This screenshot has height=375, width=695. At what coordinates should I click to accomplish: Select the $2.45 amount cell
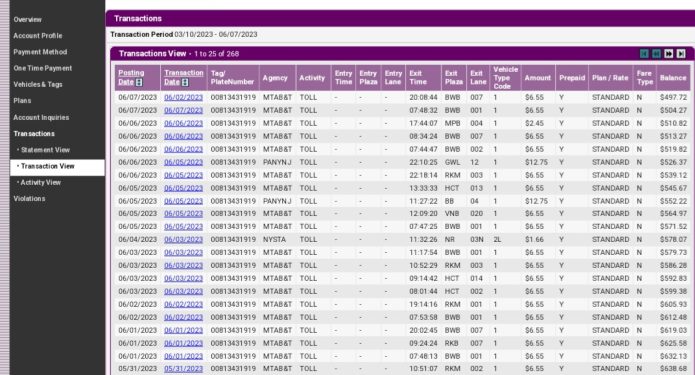pyautogui.click(x=534, y=123)
